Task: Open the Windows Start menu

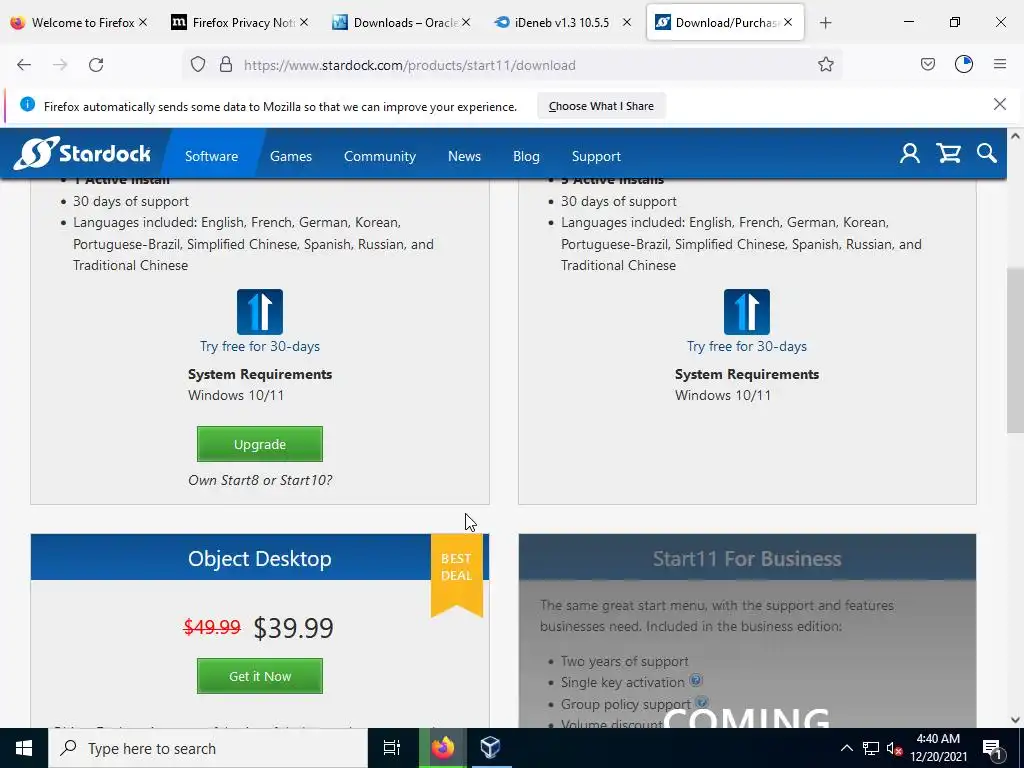Action: pos(24,748)
